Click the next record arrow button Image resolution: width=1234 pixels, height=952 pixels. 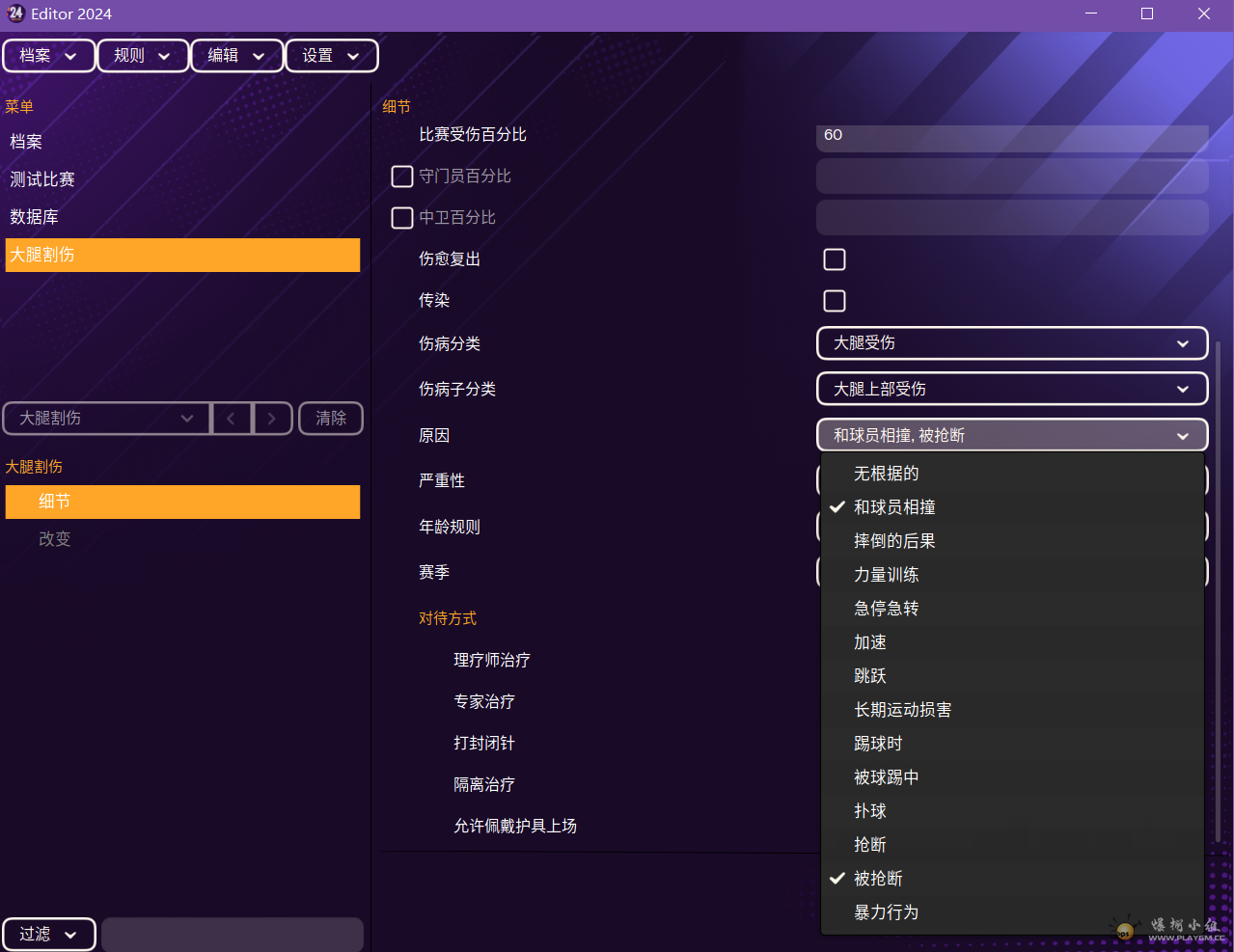[272, 419]
